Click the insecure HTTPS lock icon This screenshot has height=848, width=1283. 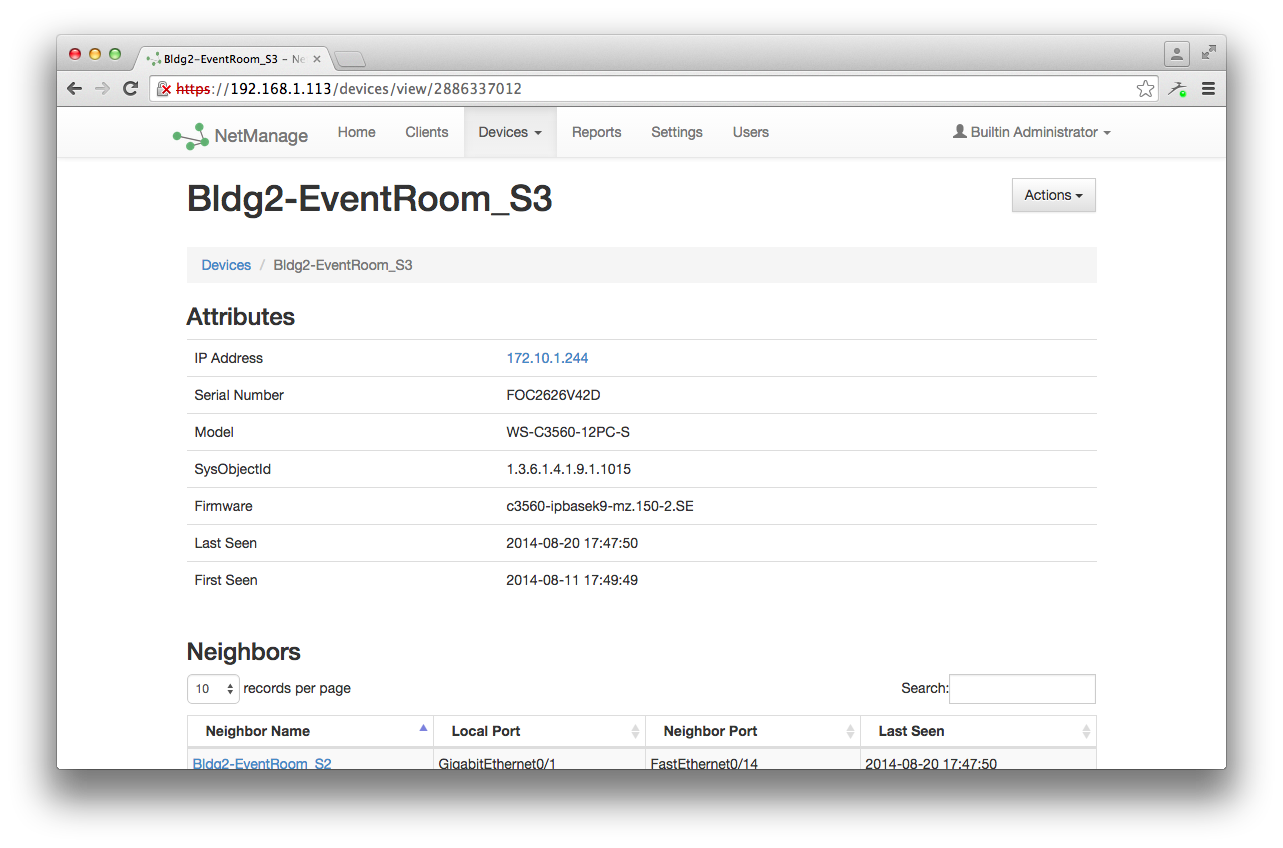coord(164,89)
